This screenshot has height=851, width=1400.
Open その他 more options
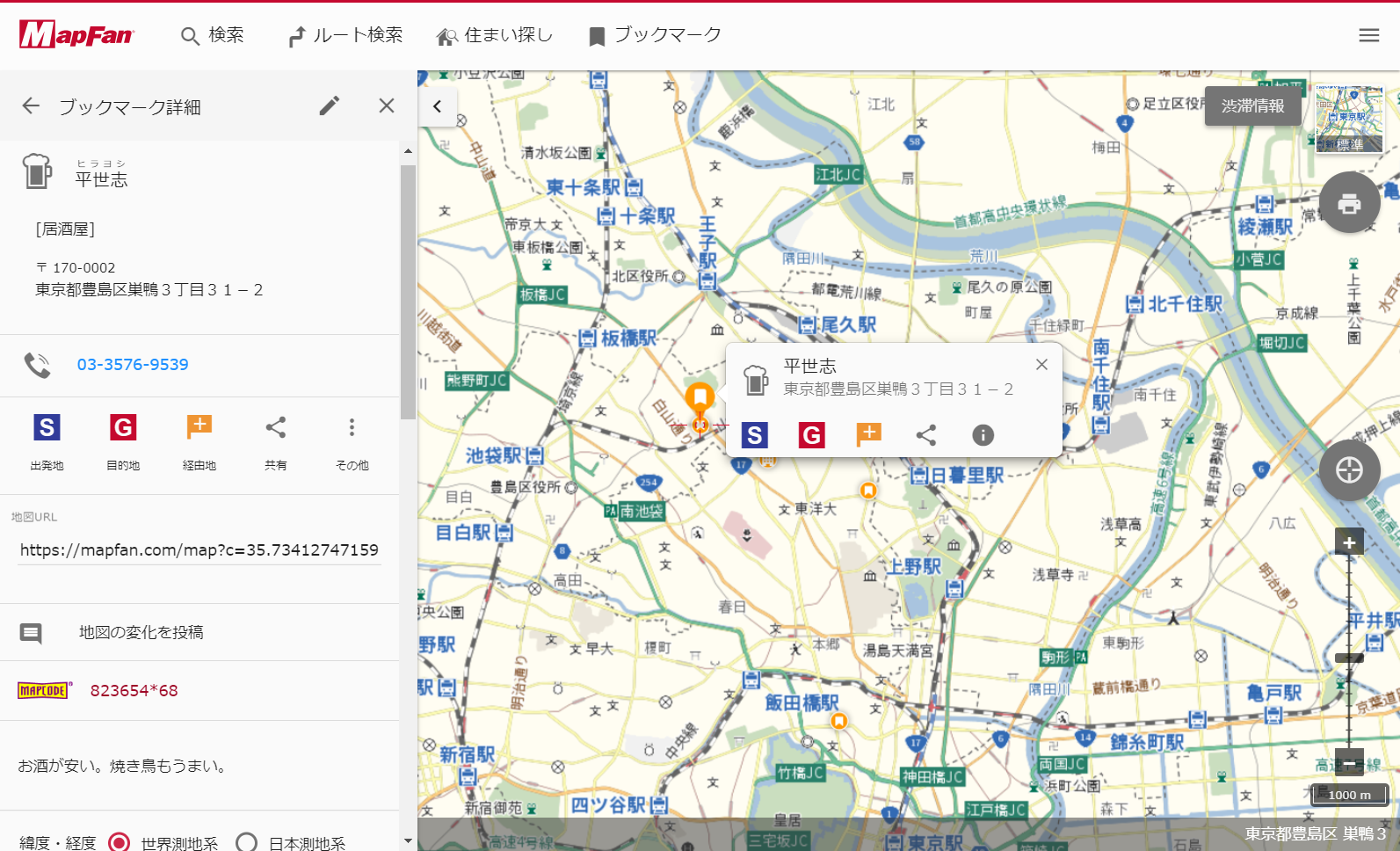click(352, 442)
